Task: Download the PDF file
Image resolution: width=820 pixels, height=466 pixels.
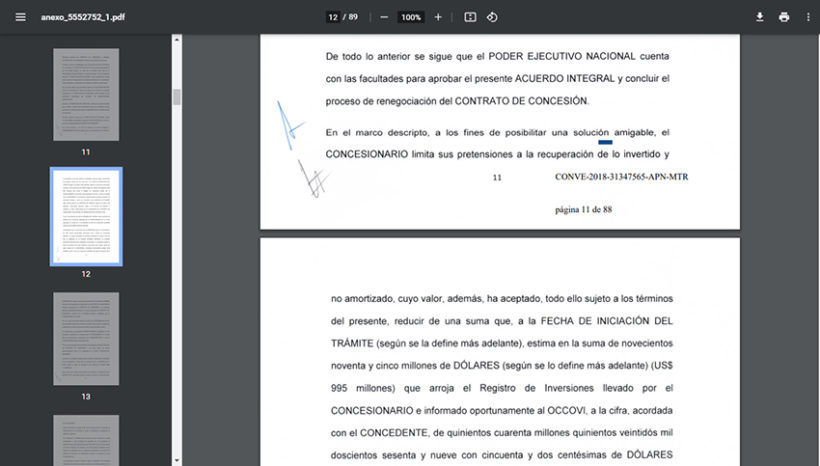Action: pos(759,17)
